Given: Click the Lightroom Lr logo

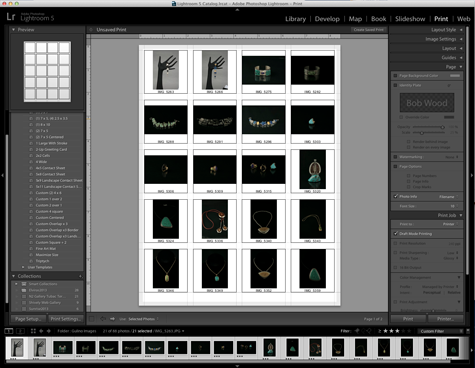Looking at the screenshot, I should tap(11, 17).
